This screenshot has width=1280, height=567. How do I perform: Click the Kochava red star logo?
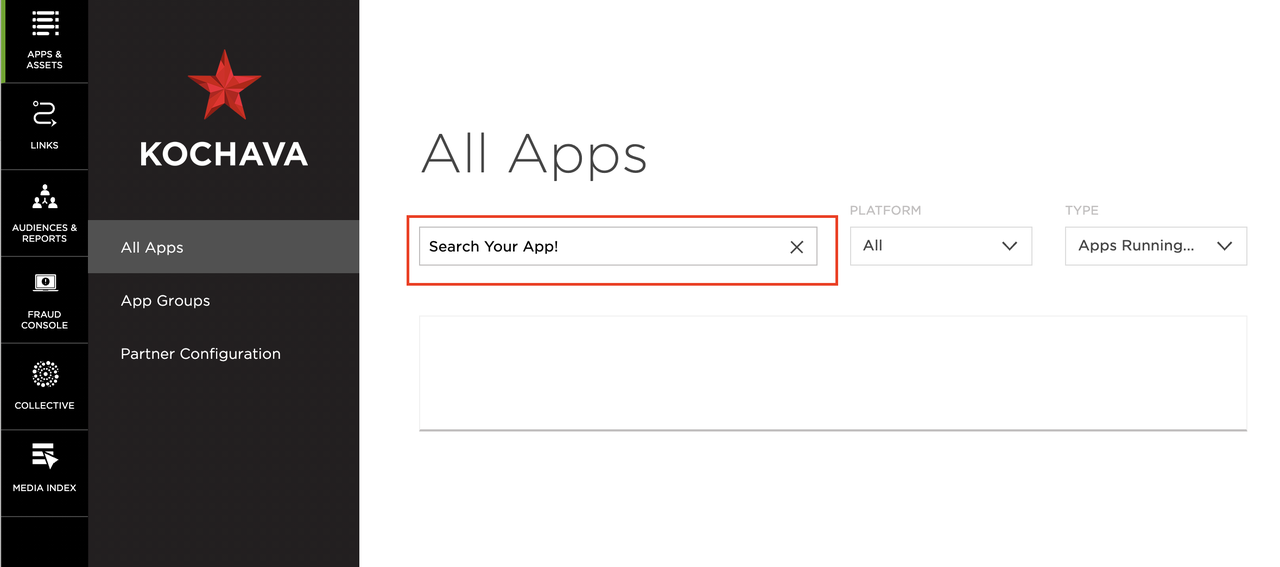224,85
